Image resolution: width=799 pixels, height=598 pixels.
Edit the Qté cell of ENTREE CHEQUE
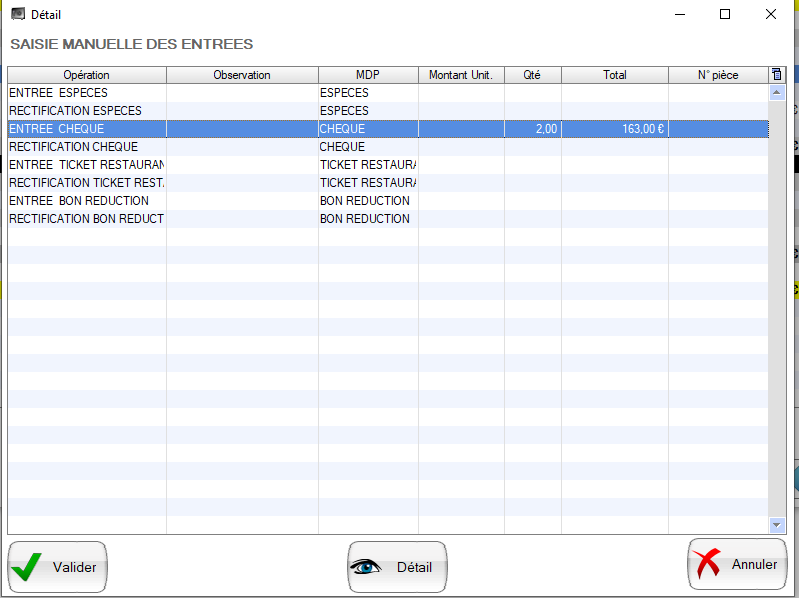click(x=532, y=129)
